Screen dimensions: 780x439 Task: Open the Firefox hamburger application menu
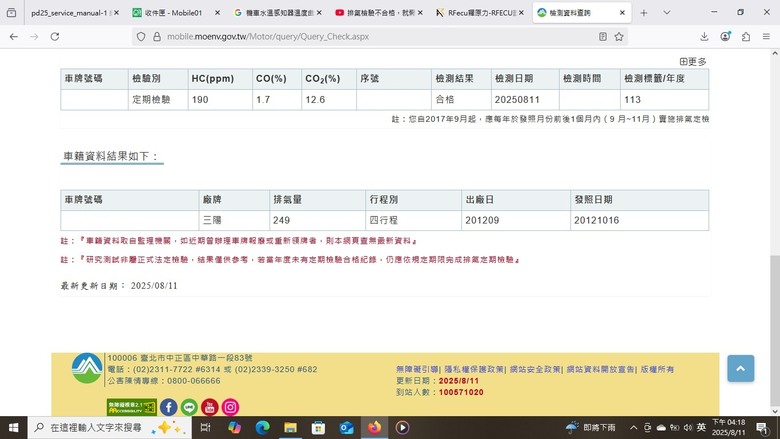pyautogui.click(x=766, y=36)
